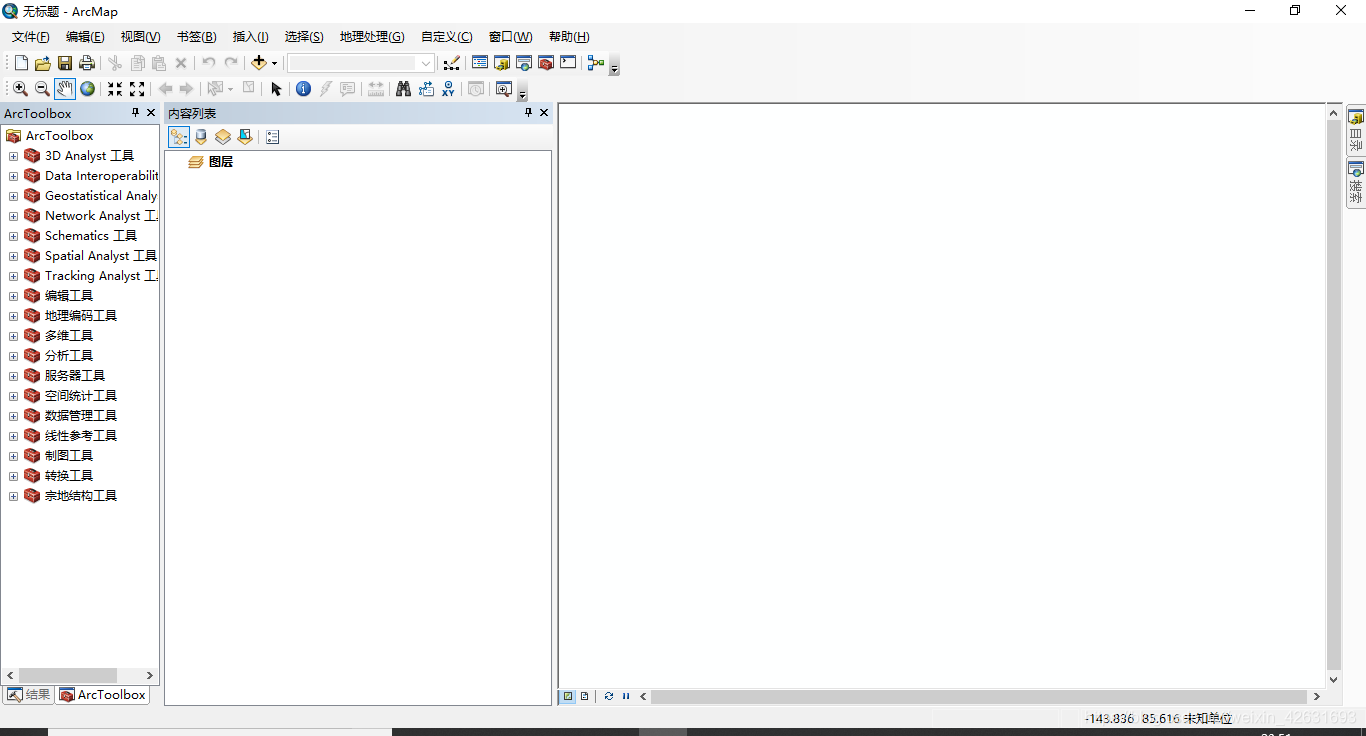
Task: Toggle the Pan hand tool
Action: click(x=65, y=89)
